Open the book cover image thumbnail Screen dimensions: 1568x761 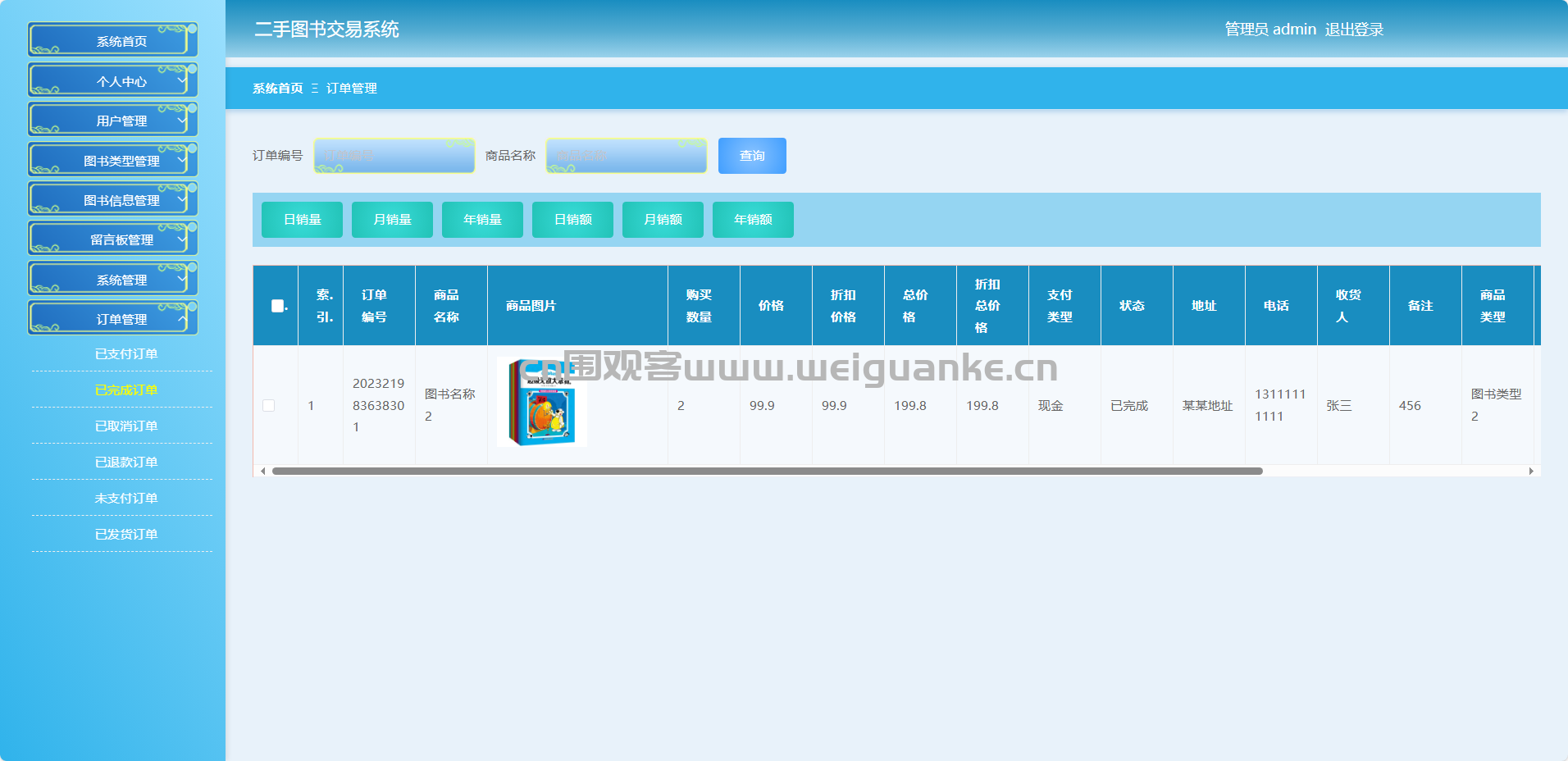click(542, 403)
